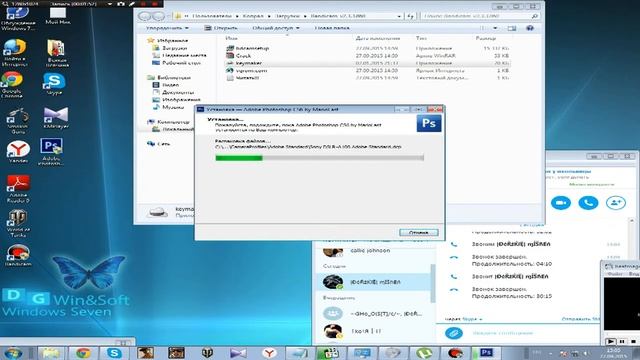Select Favorites in Explorer sidebar
The width and height of the screenshot is (640, 360).
[168, 40]
